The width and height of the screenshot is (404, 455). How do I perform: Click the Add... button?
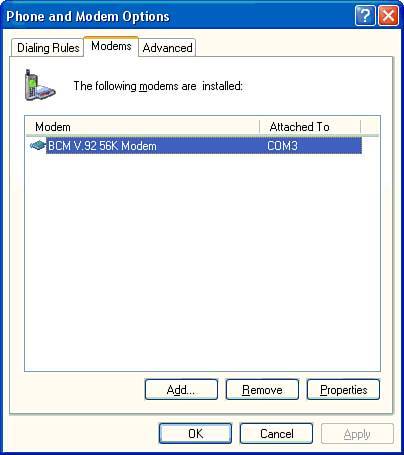tap(181, 389)
